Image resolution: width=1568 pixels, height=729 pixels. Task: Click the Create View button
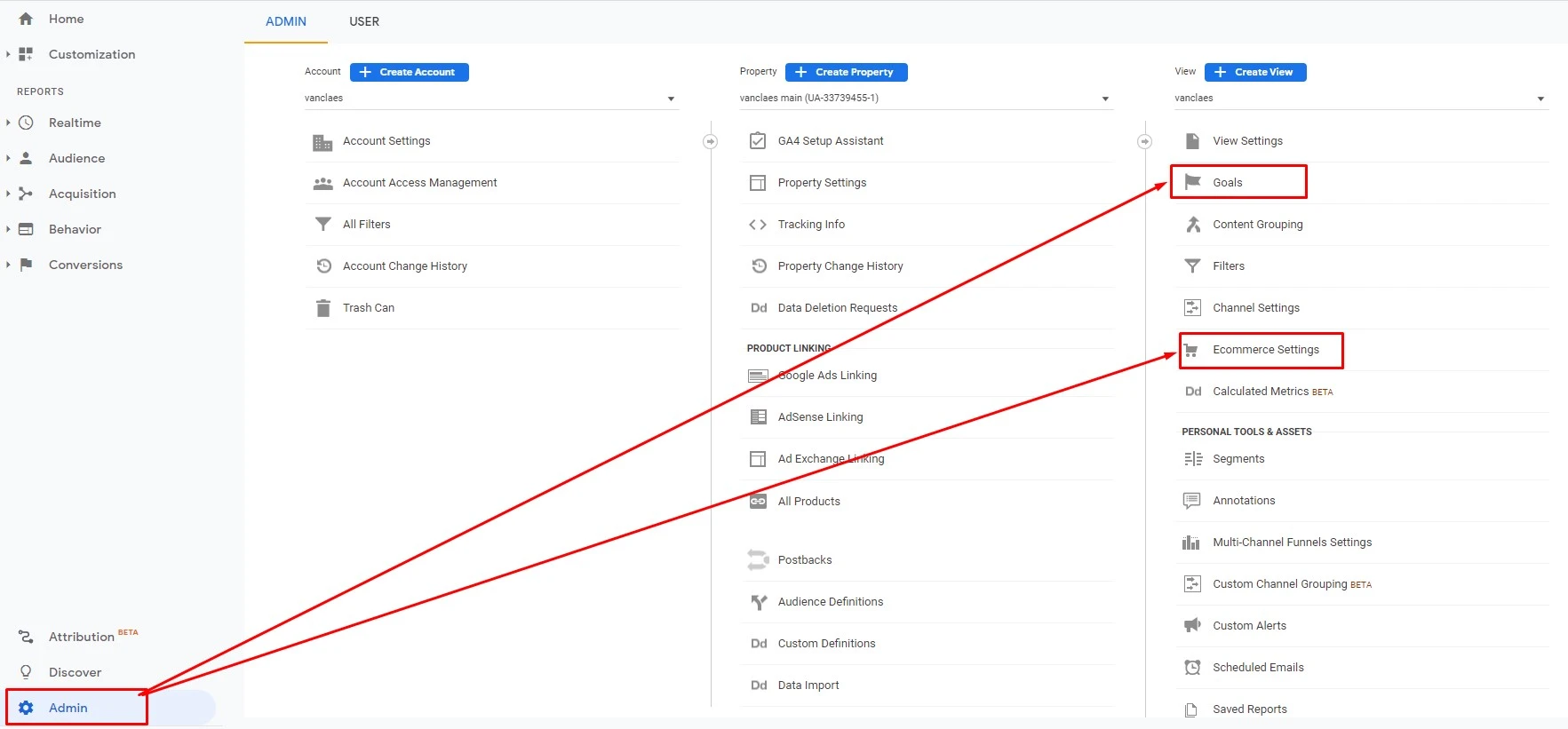tap(1254, 72)
